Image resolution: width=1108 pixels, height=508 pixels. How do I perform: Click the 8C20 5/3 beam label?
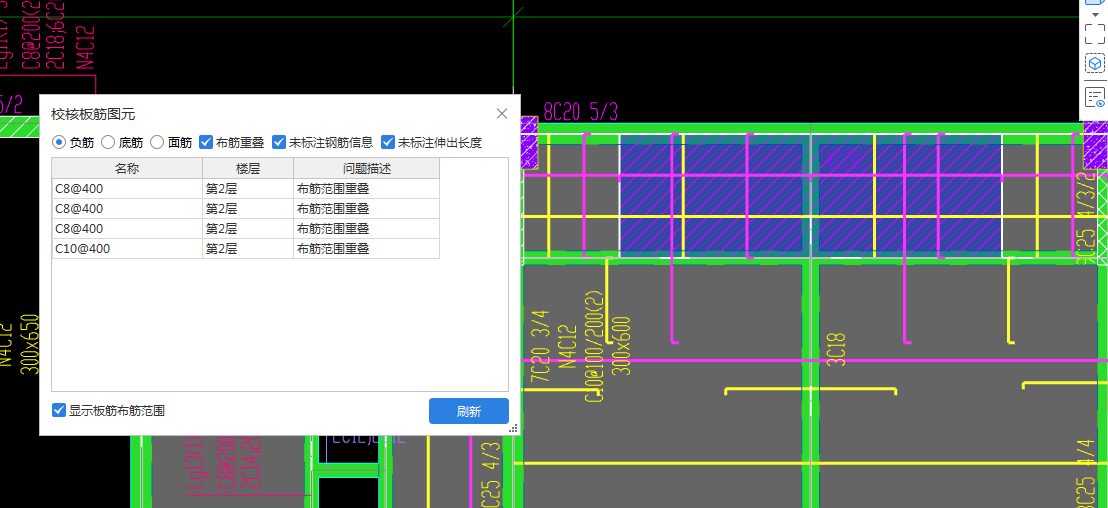pos(581,112)
